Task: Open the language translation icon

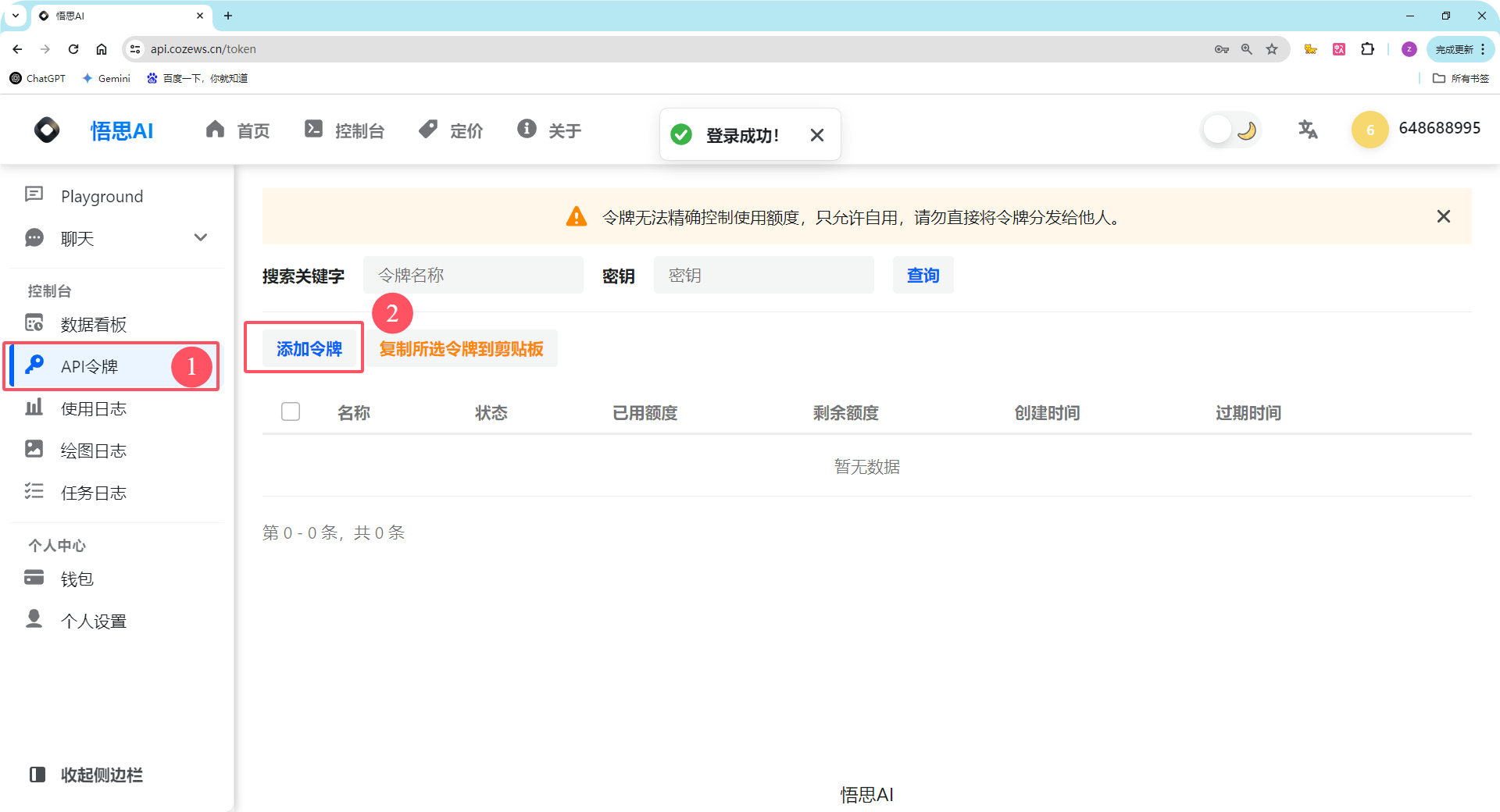Action: [1308, 130]
